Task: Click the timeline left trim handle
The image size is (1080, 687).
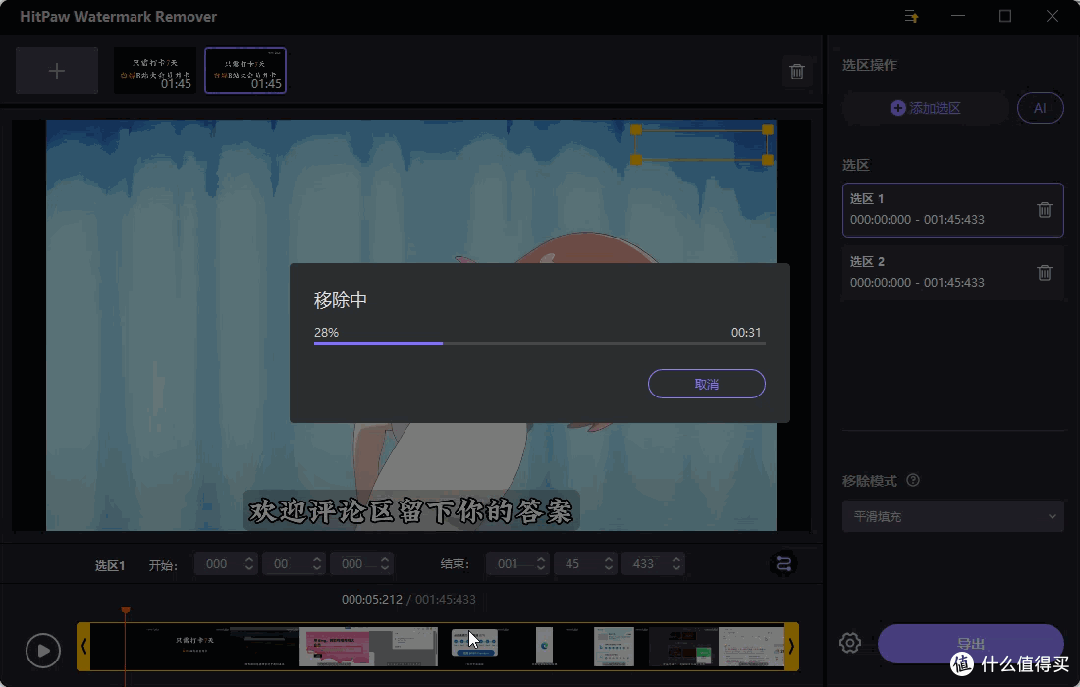Action: coord(83,646)
